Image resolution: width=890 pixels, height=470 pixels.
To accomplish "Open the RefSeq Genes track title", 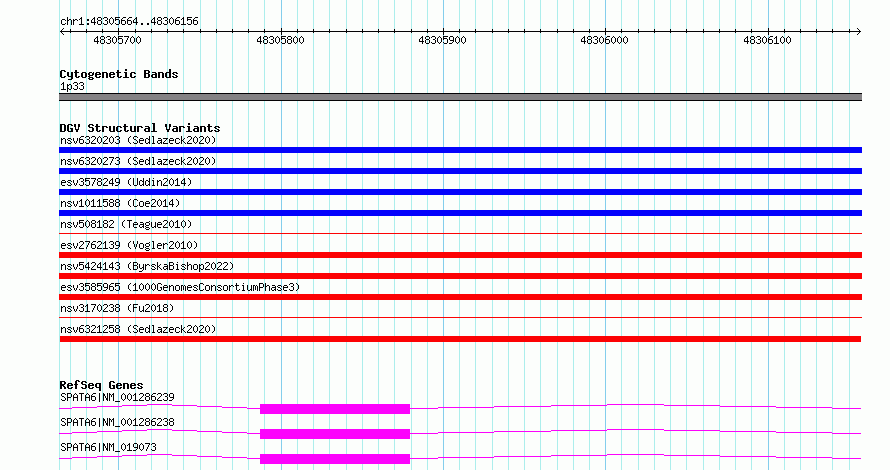I will pyautogui.click(x=101, y=385).
